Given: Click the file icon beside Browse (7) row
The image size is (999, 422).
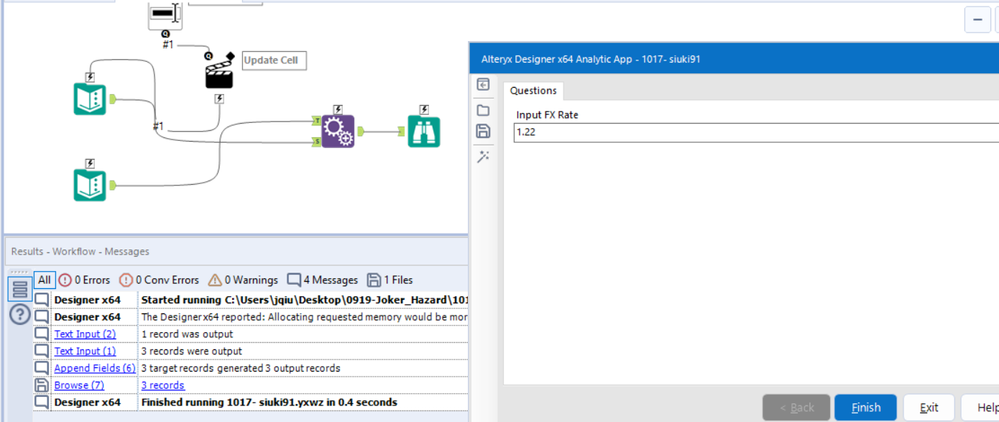Looking at the screenshot, I should tap(41, 386).
